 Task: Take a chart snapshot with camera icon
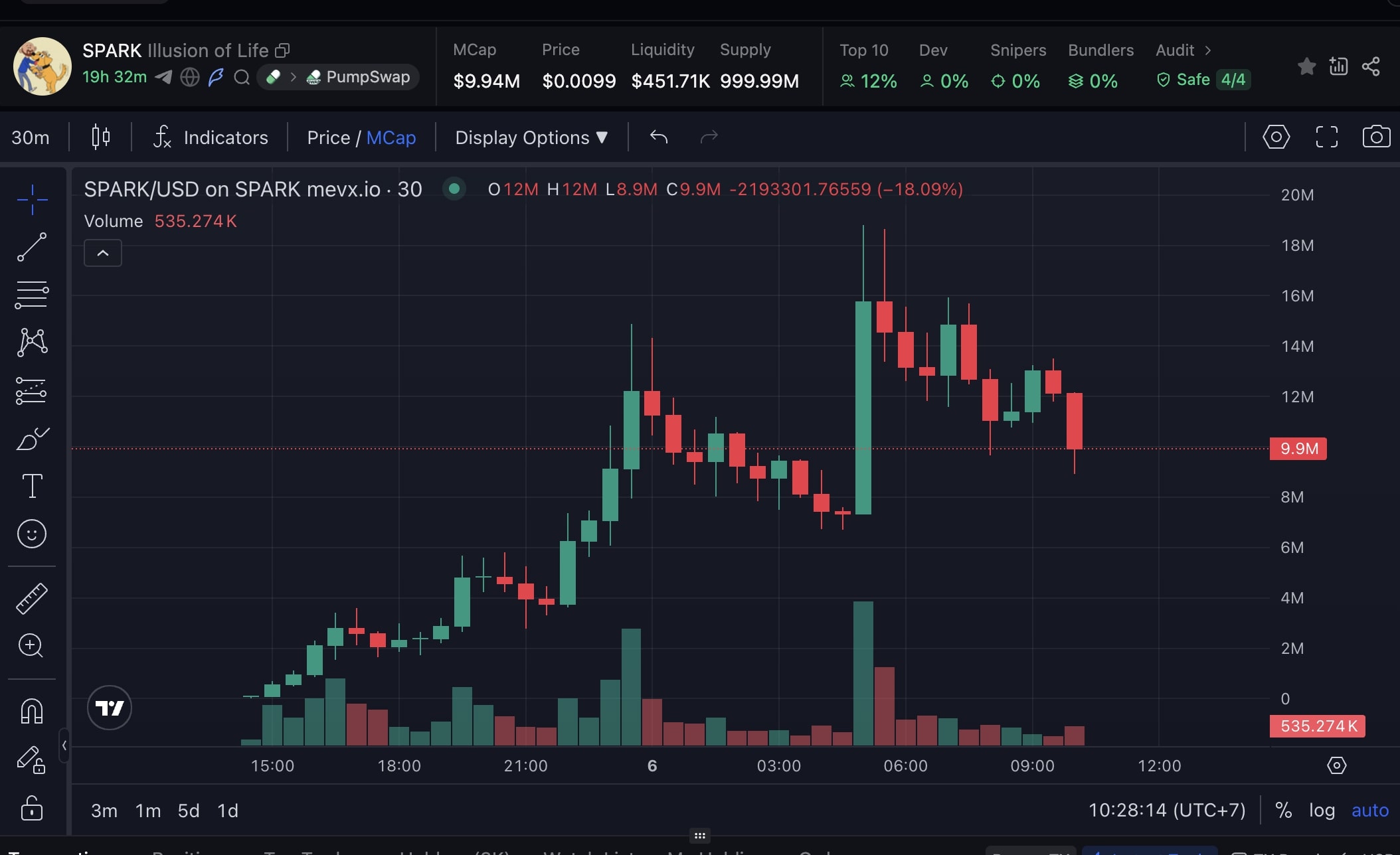tap(1376, 137)
